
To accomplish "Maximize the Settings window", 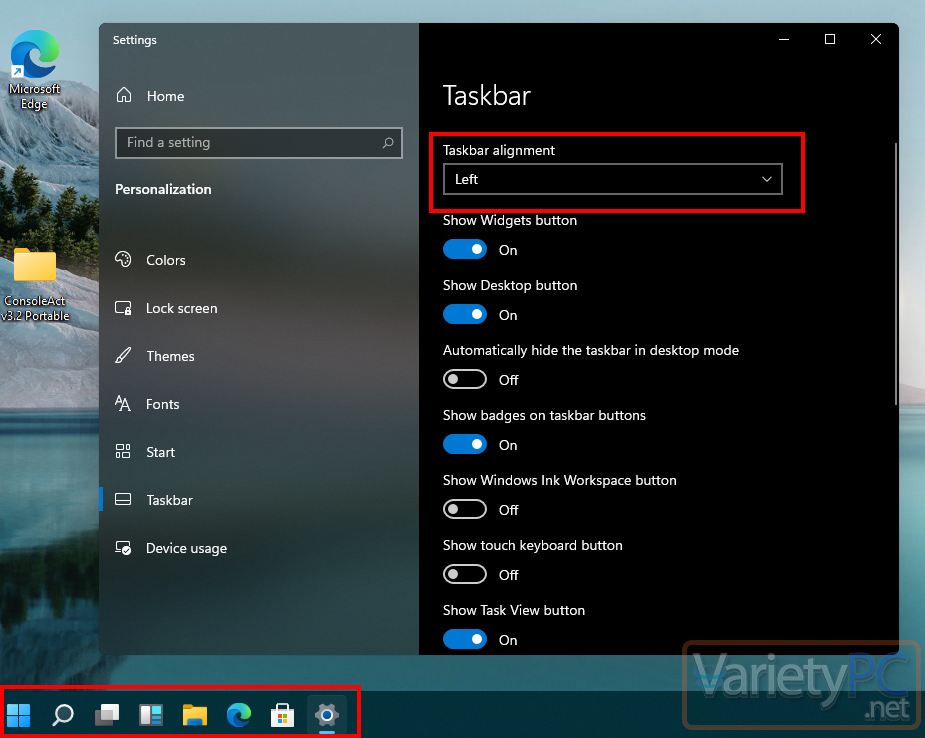I will 830,40.
